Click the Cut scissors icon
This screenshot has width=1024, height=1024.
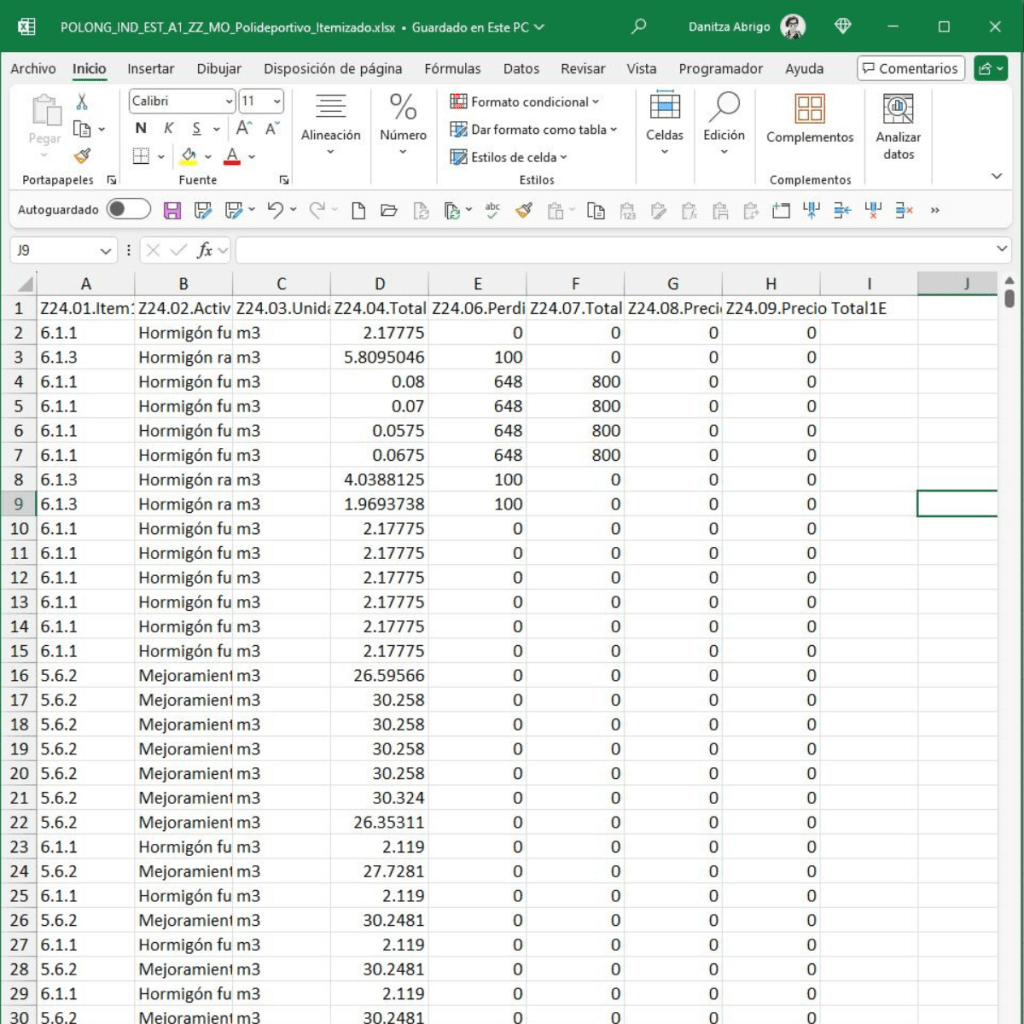pyautogui.click(x=82, y=102)
